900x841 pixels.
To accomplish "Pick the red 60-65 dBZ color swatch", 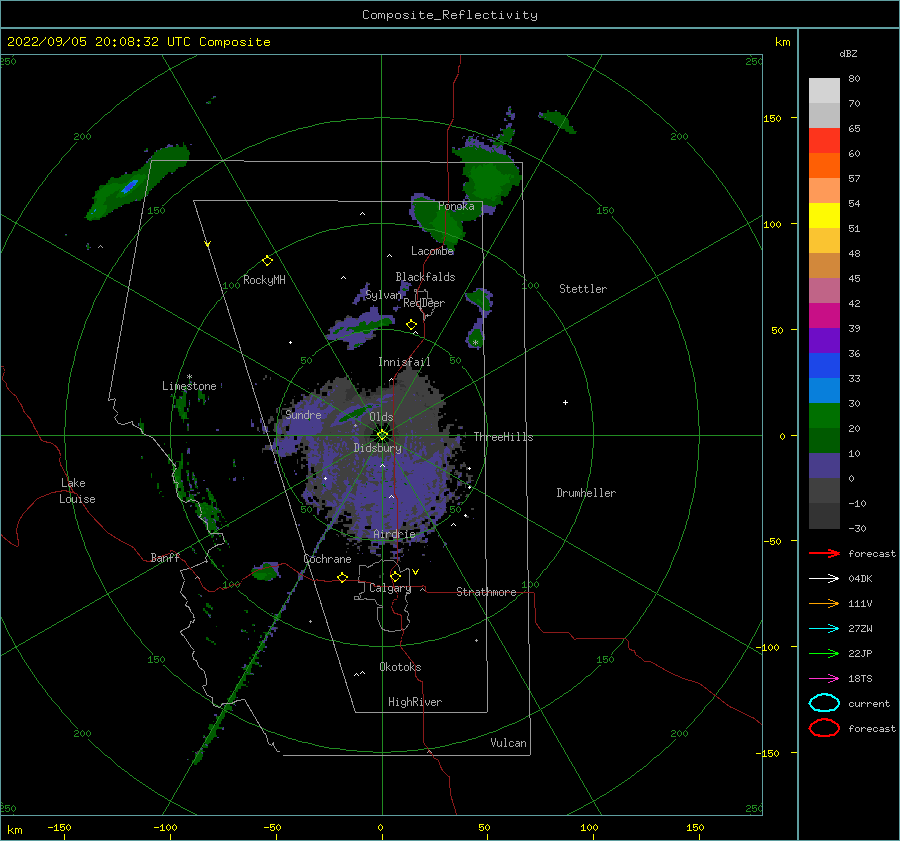I will pos(824,141).
